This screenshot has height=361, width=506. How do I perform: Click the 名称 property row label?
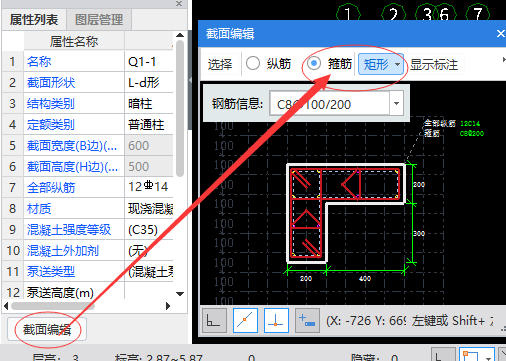39,62
